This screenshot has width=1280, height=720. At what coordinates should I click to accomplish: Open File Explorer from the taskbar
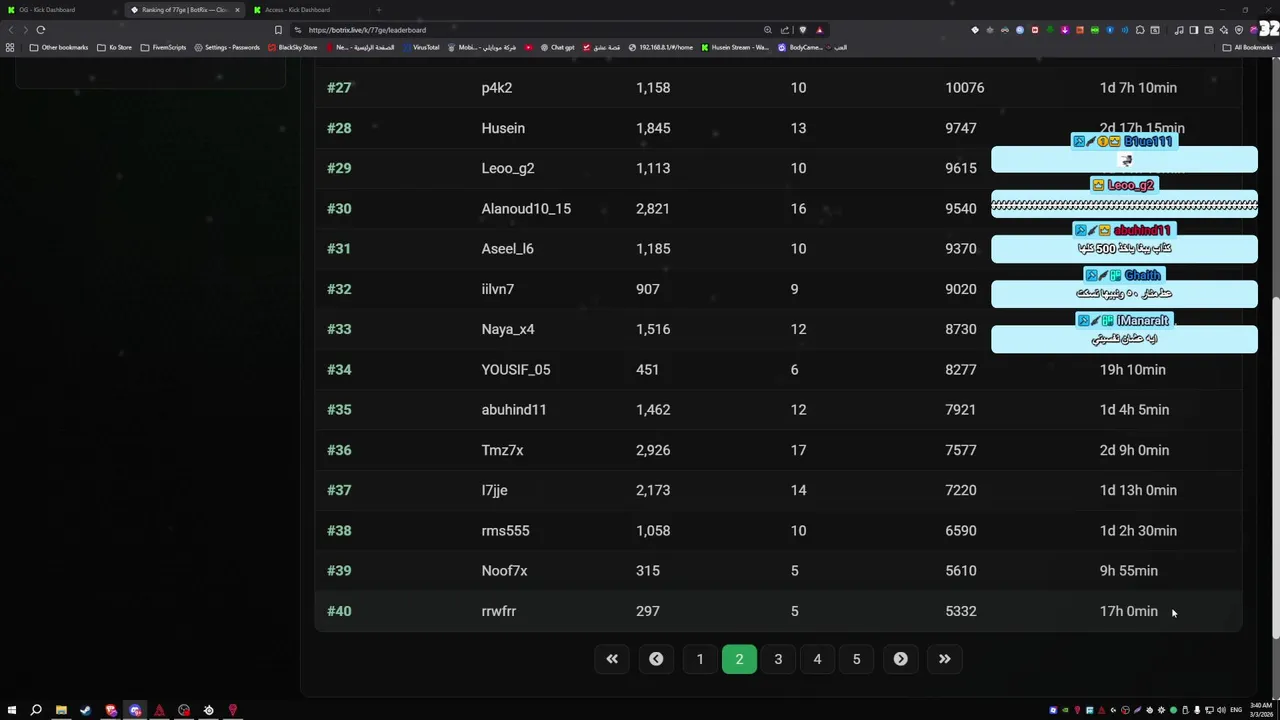(61, 710)
